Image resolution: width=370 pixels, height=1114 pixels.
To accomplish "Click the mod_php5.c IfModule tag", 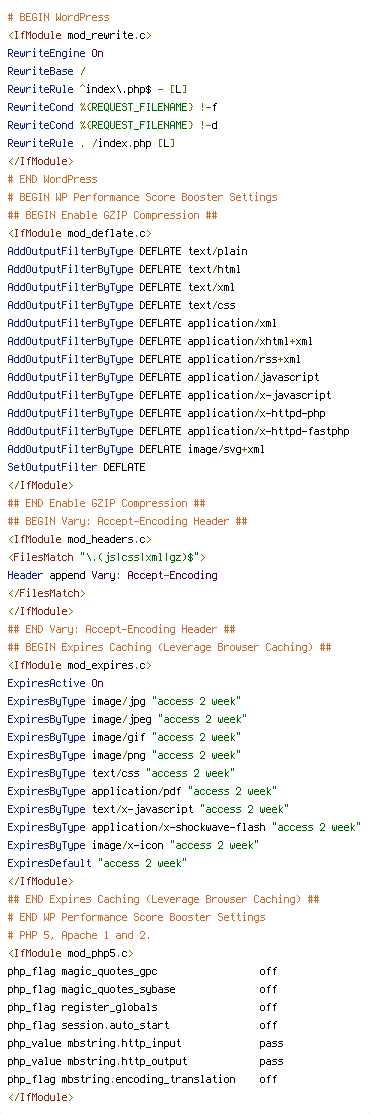I will coord(70,953).
